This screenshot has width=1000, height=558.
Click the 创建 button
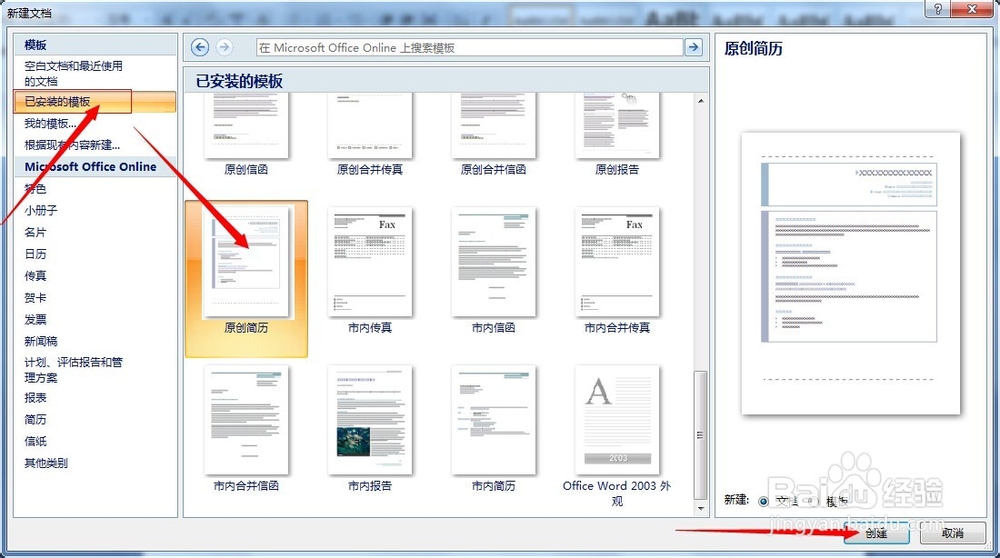[x=877, y=533]
